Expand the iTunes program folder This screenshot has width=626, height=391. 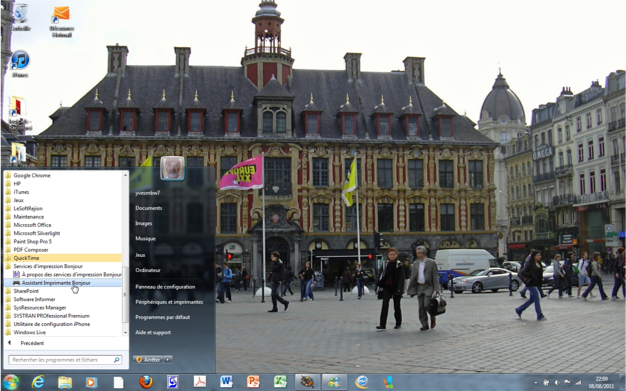[x=63, y=192]
